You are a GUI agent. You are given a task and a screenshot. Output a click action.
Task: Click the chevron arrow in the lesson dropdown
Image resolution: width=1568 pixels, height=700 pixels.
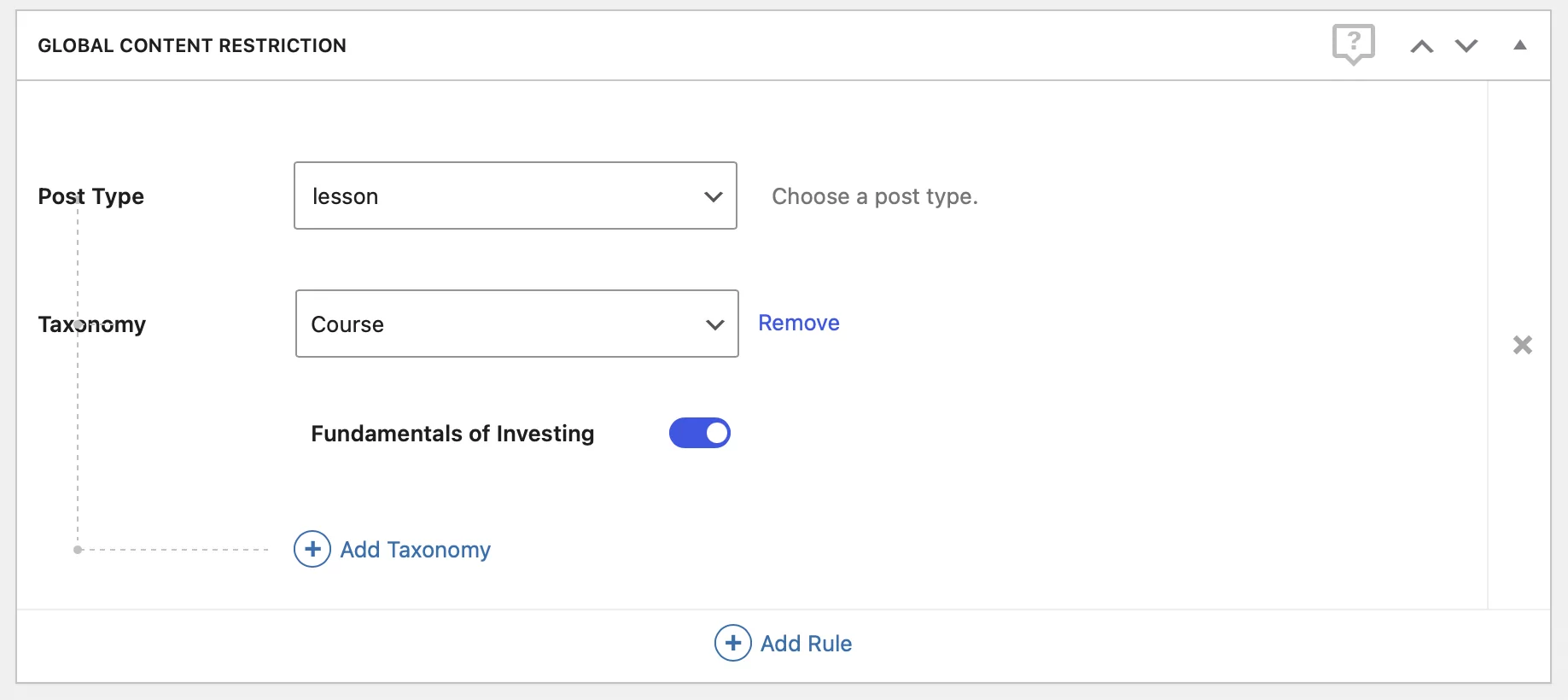pos(714,196)
